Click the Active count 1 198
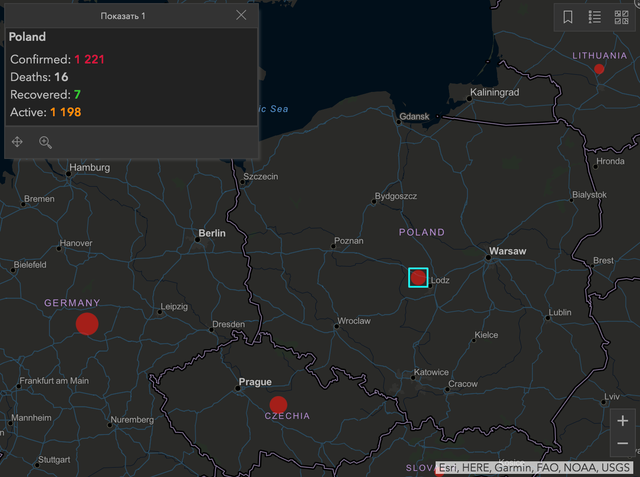The width and height of the screenshot is (640, 477). coord(65,111)
